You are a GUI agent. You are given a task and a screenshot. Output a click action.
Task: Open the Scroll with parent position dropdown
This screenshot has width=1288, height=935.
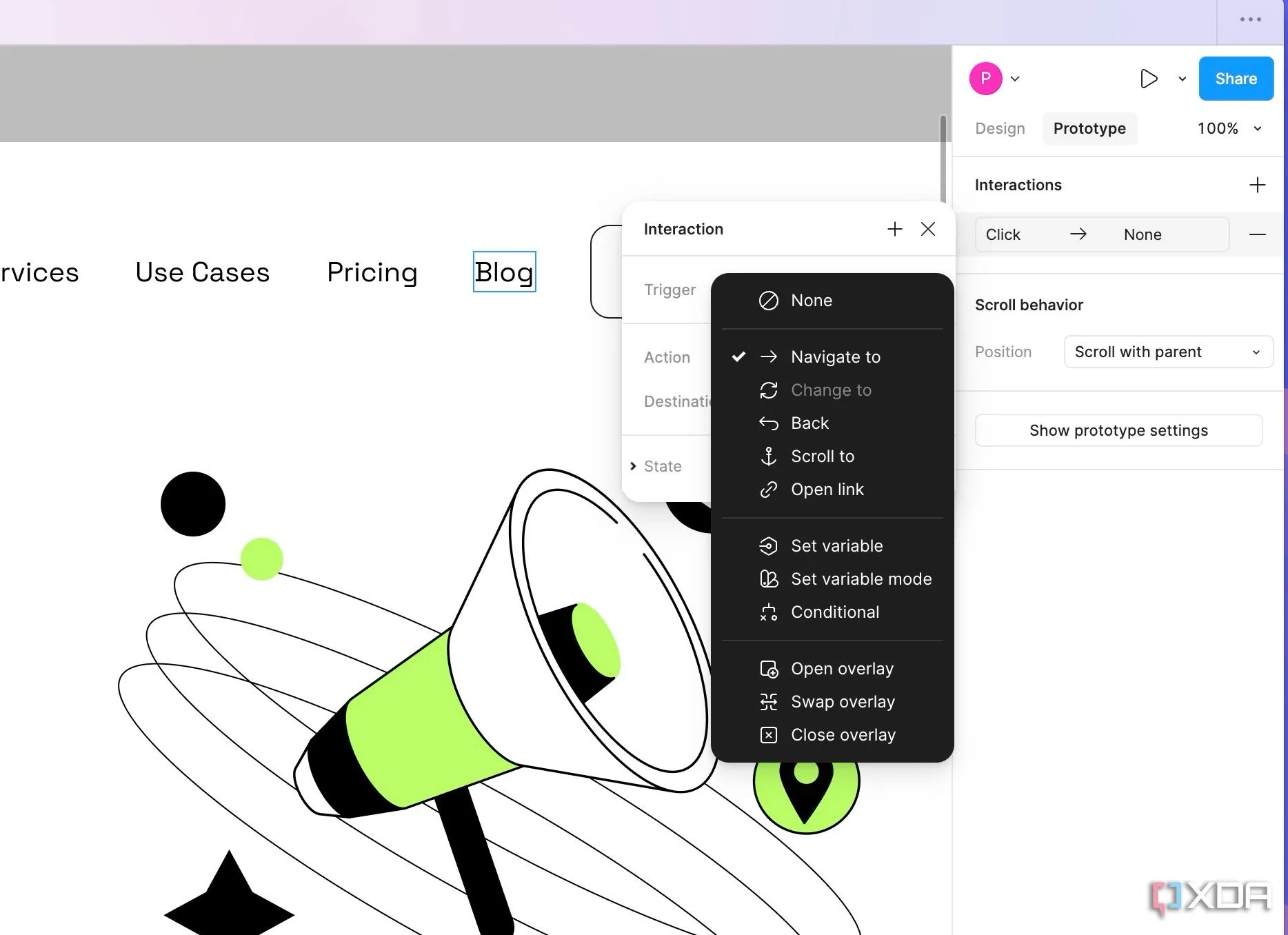1168,352
